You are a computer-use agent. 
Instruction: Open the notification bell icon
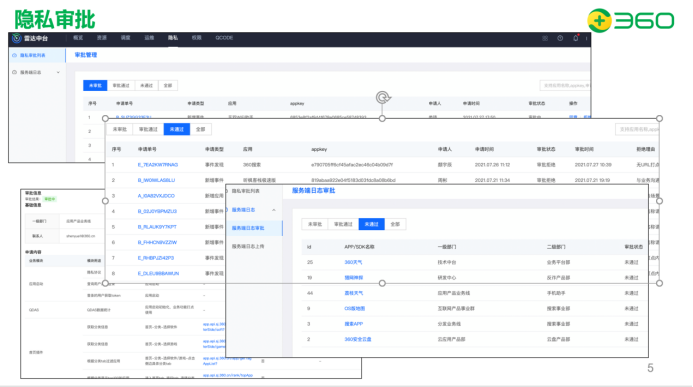(x=575, y=38)
